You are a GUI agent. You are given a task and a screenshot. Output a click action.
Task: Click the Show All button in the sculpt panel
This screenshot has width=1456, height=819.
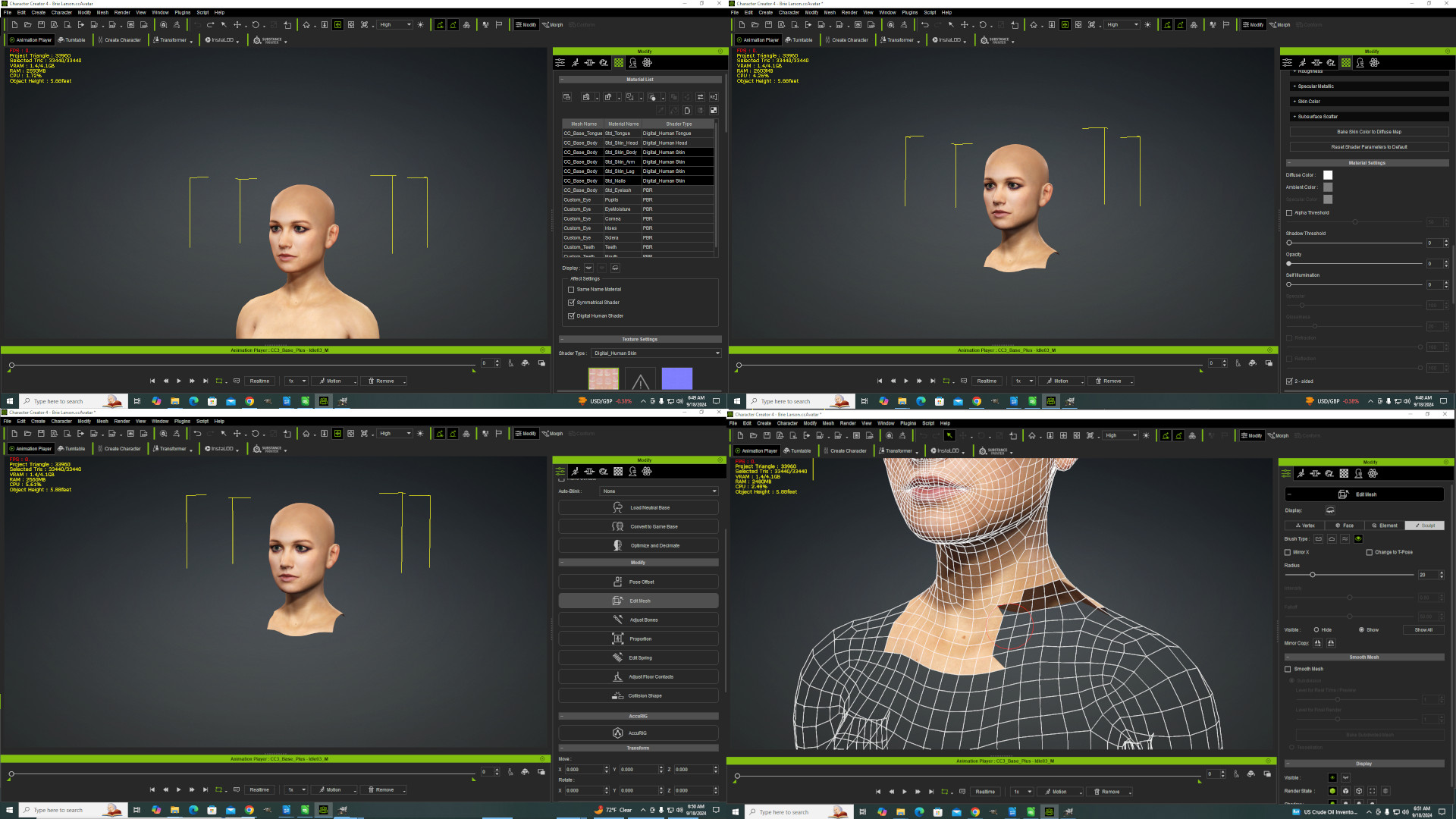[1423, 630]
